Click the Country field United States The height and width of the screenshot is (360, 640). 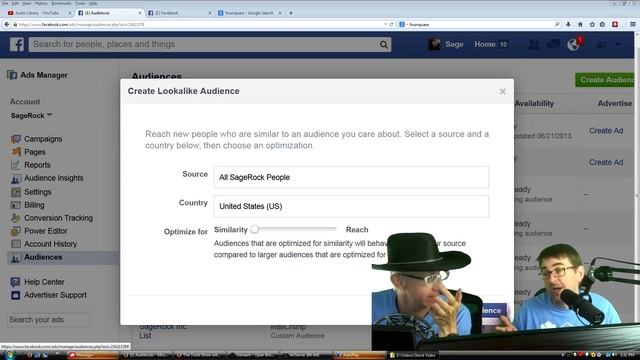point(351,206)
